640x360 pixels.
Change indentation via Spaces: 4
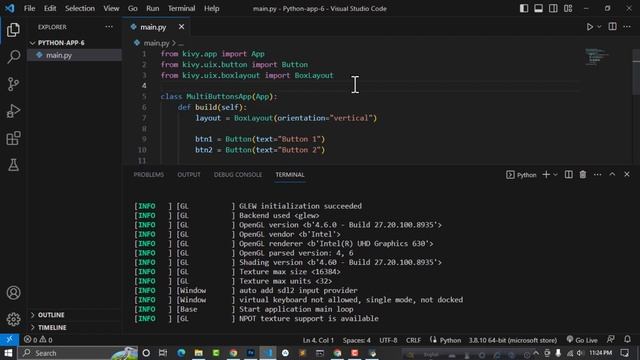[357, 340]
